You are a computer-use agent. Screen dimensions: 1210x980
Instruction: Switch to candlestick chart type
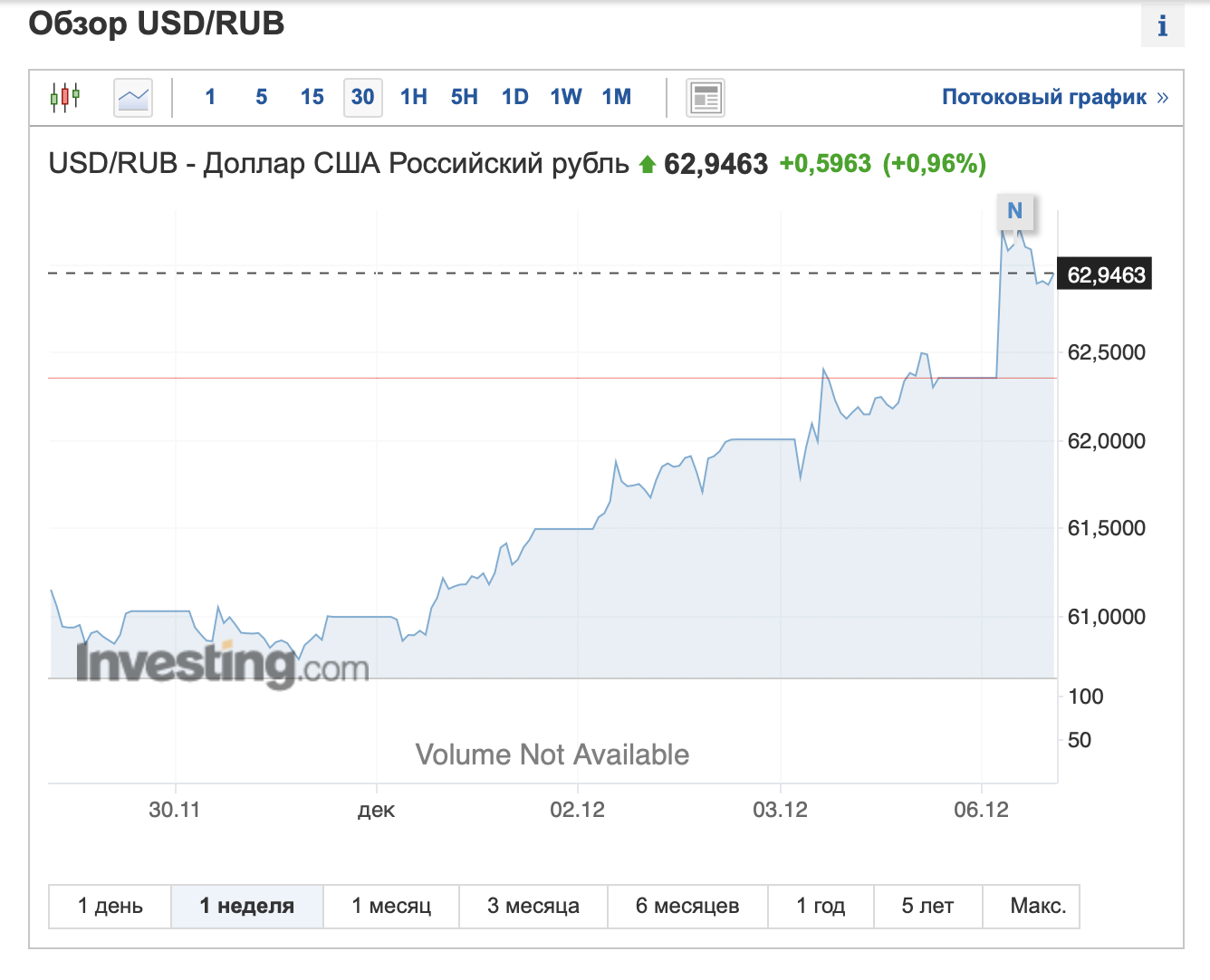65,97
